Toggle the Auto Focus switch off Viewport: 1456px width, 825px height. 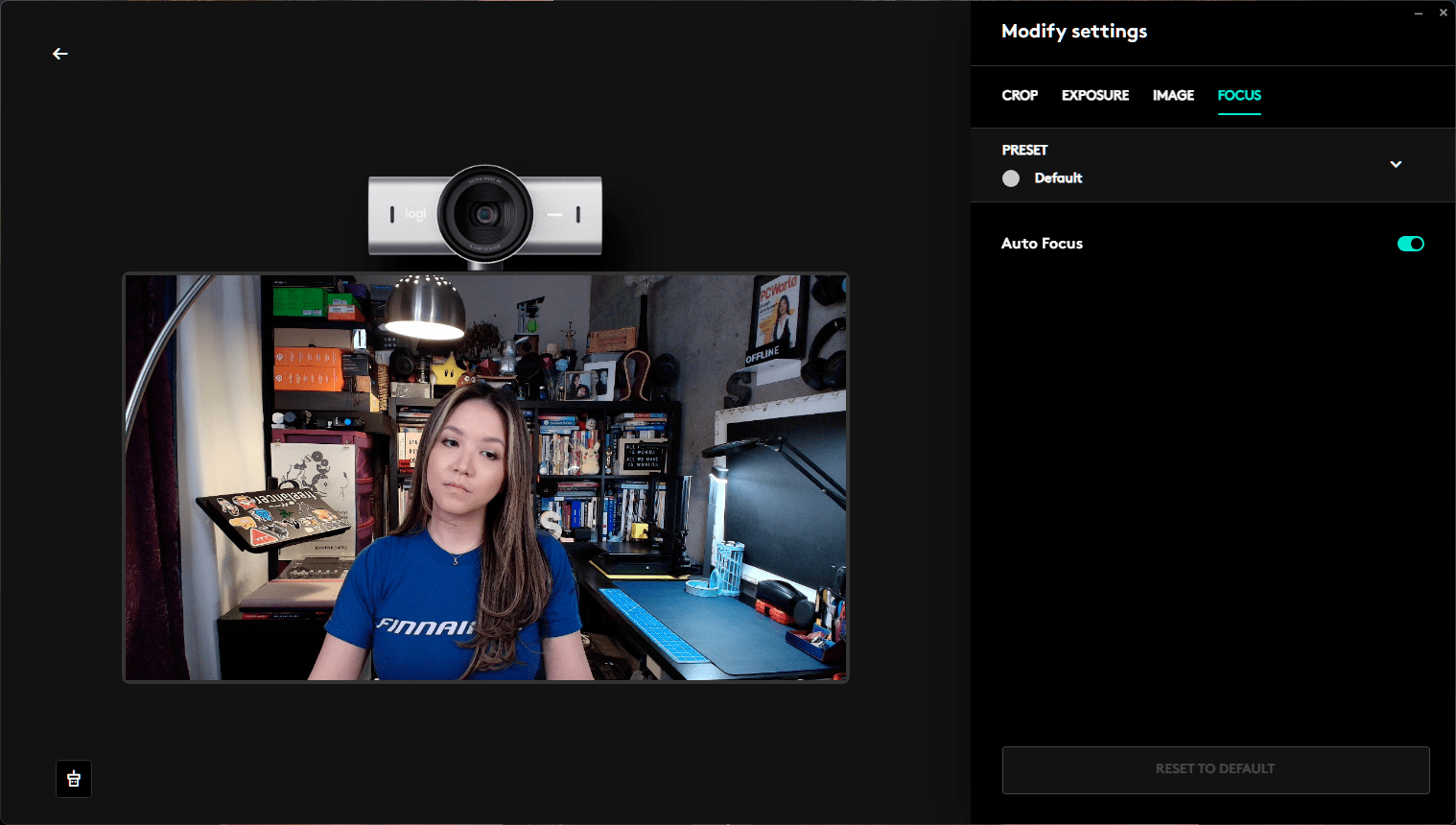pyautogui.click(x=1411, y=244)
